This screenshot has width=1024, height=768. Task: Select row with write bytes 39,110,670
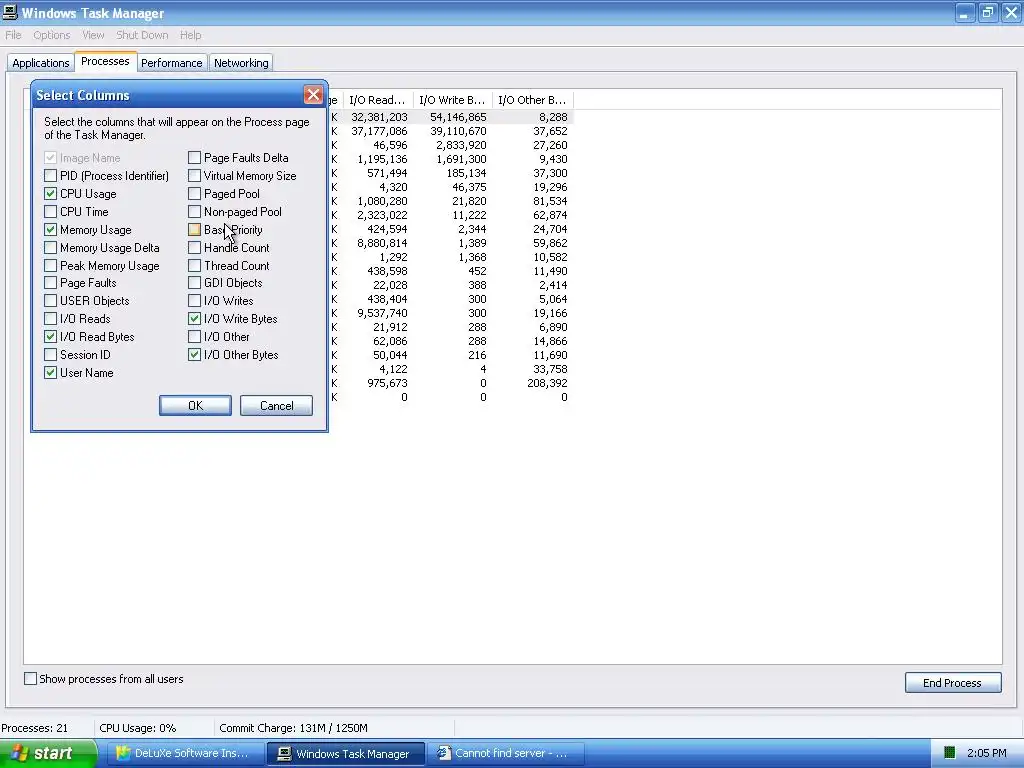pos(452,131)
